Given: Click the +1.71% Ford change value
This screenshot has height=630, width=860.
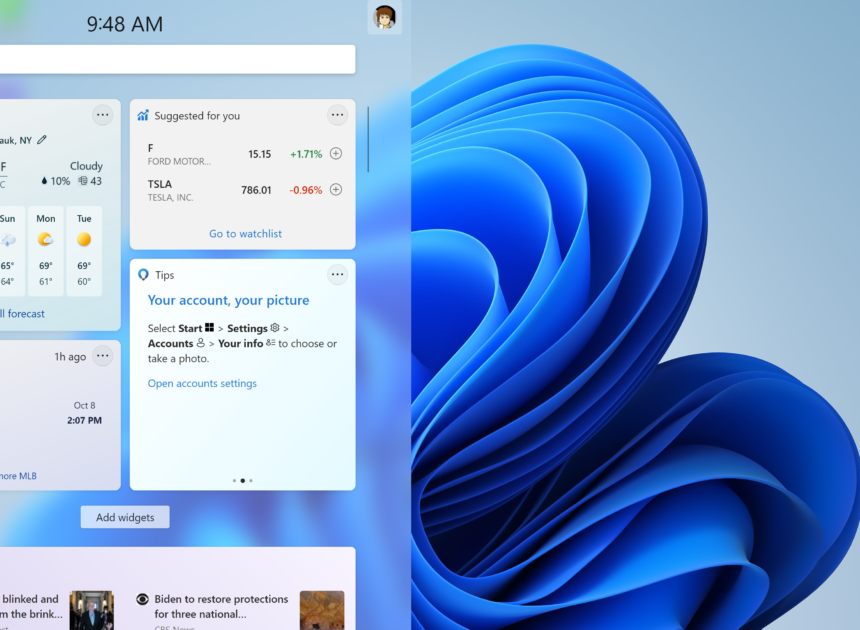Looking at the screenshot, I should pyautogui.click(x=305, y=154).
